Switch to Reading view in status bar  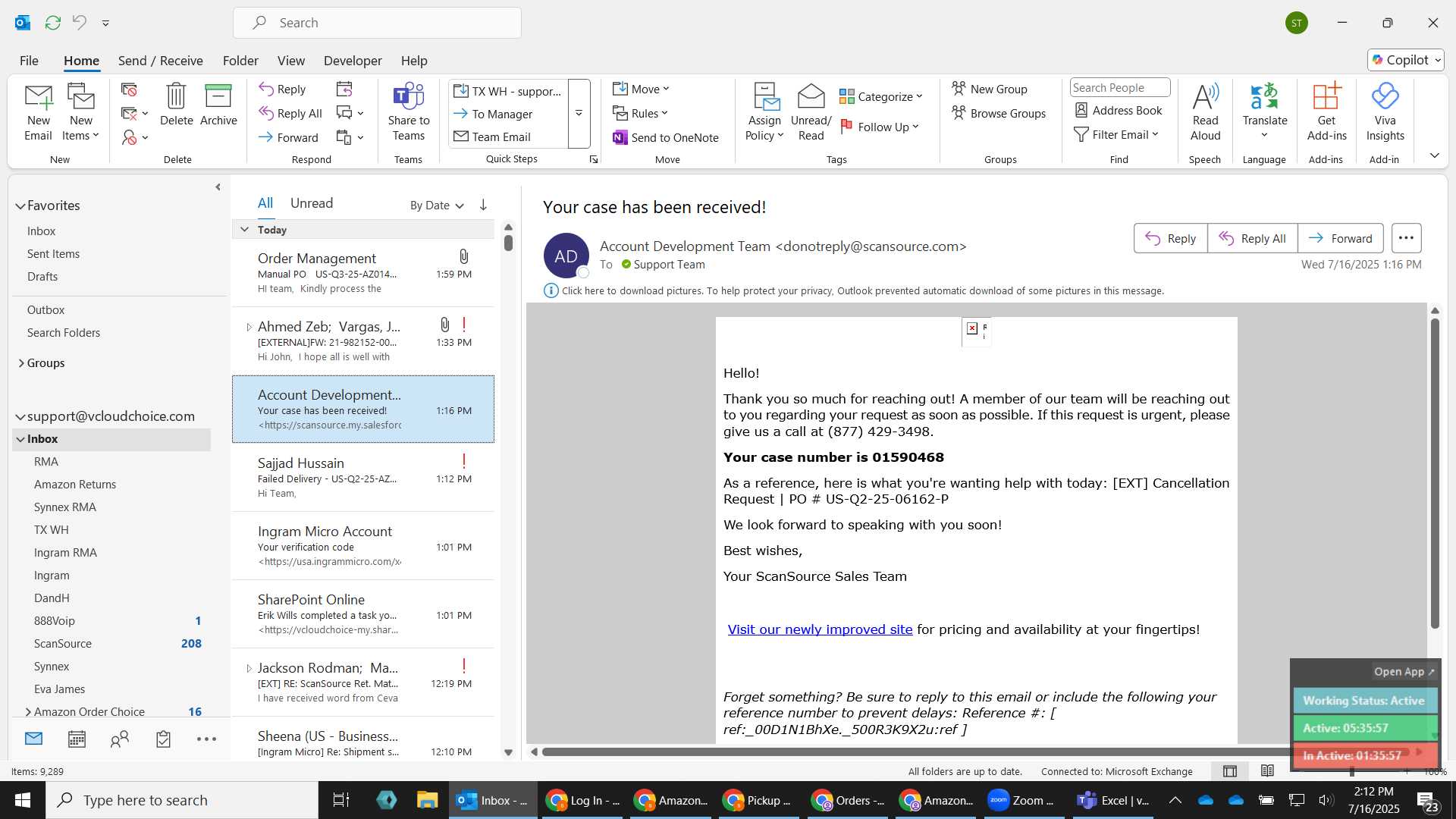[1267, 771]
